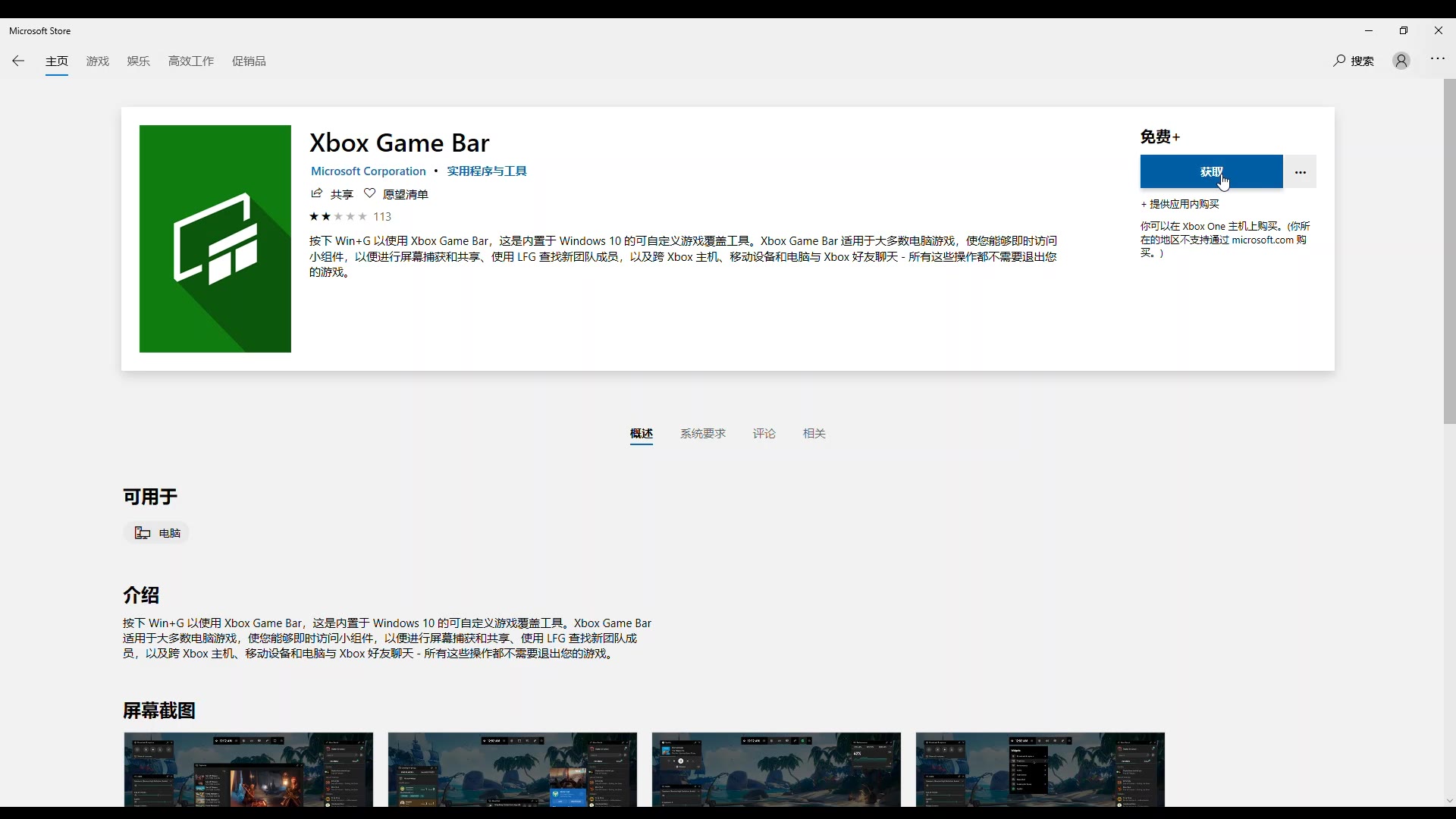The height and width of the screenshot is (819, 1456).
Task: Click the 介绍 heading
Action: 141,595
